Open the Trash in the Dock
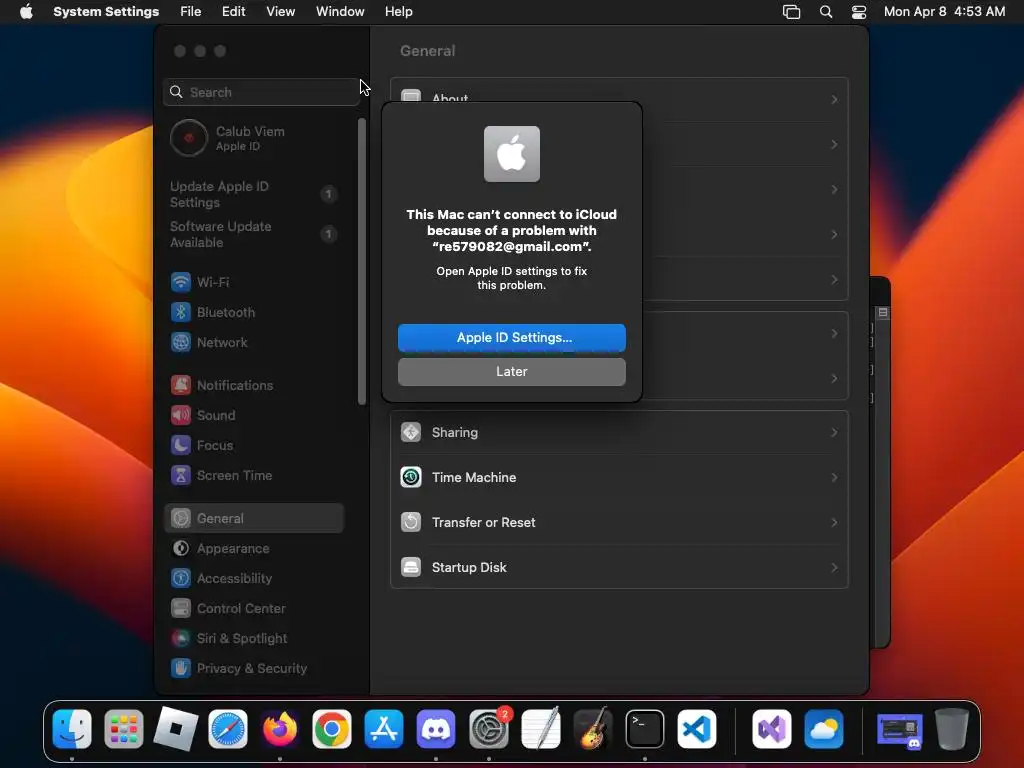 pos(952,729)
